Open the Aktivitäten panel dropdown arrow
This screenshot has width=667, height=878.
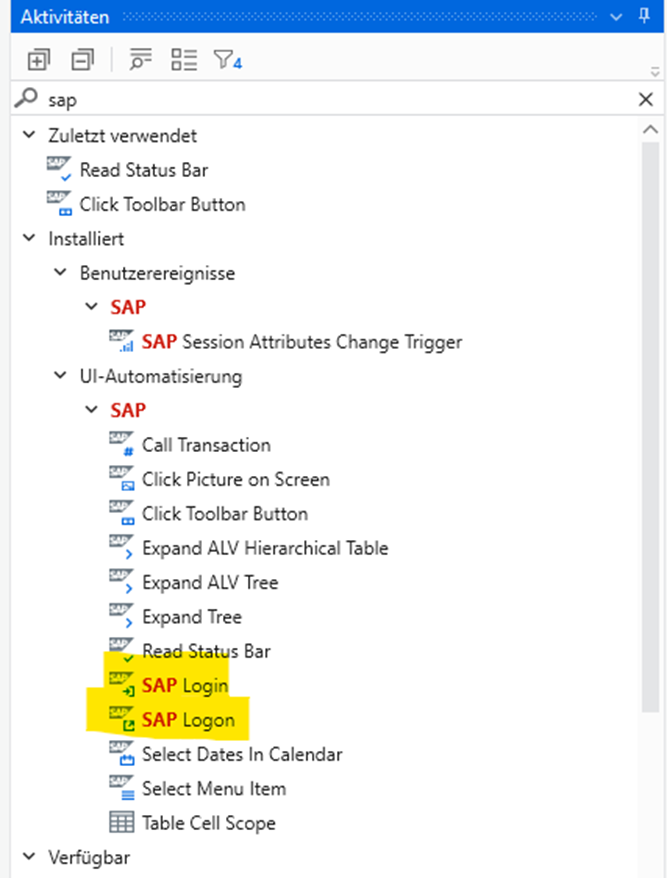615,17
